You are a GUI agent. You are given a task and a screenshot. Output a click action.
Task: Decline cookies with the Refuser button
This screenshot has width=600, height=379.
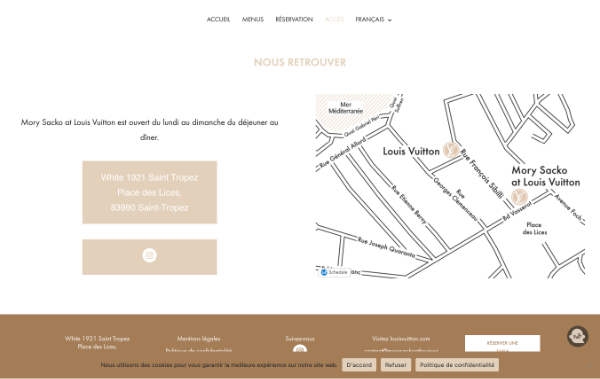tap(396, 365)
